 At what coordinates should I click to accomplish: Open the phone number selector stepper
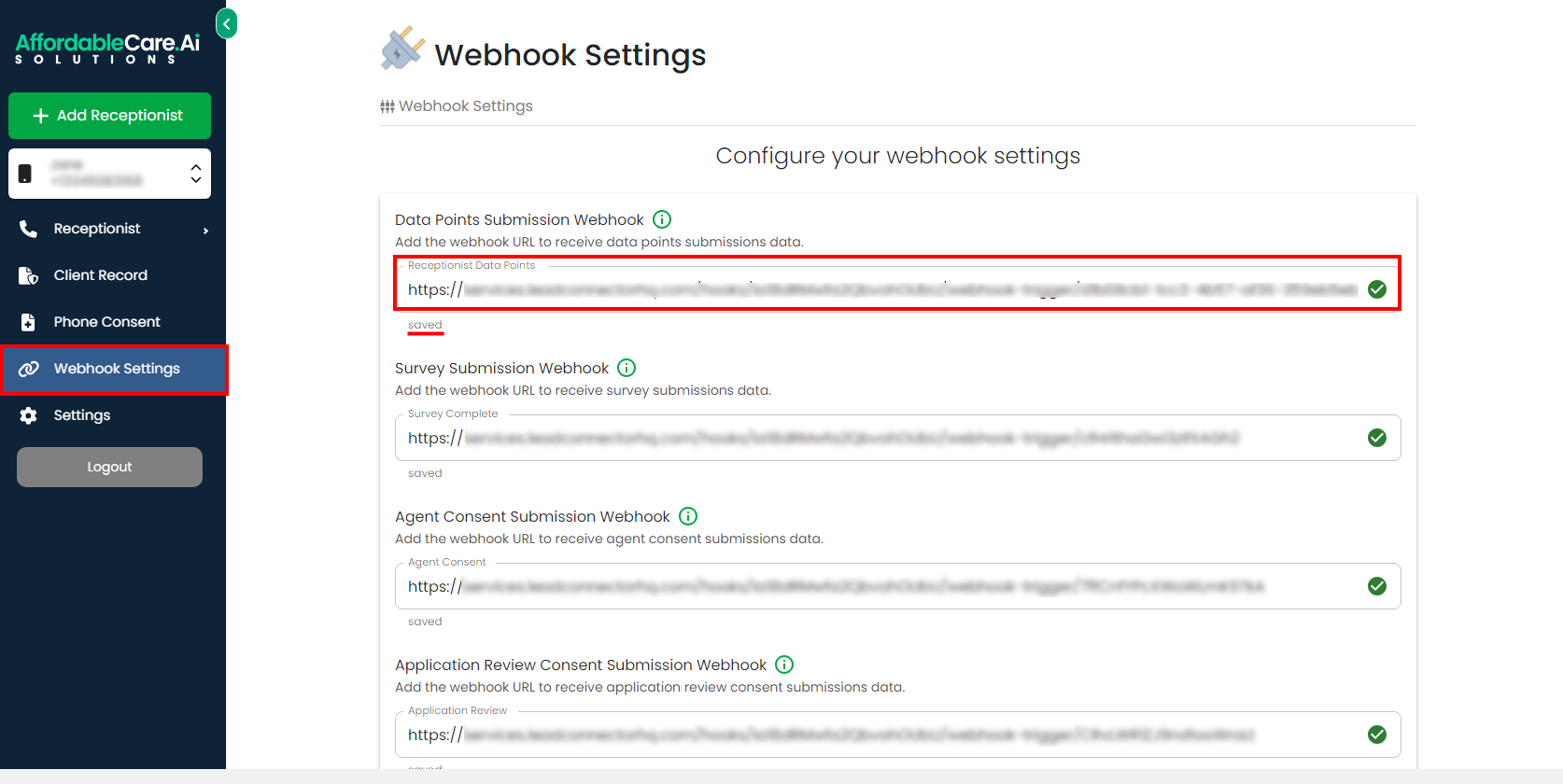[195, 174]
